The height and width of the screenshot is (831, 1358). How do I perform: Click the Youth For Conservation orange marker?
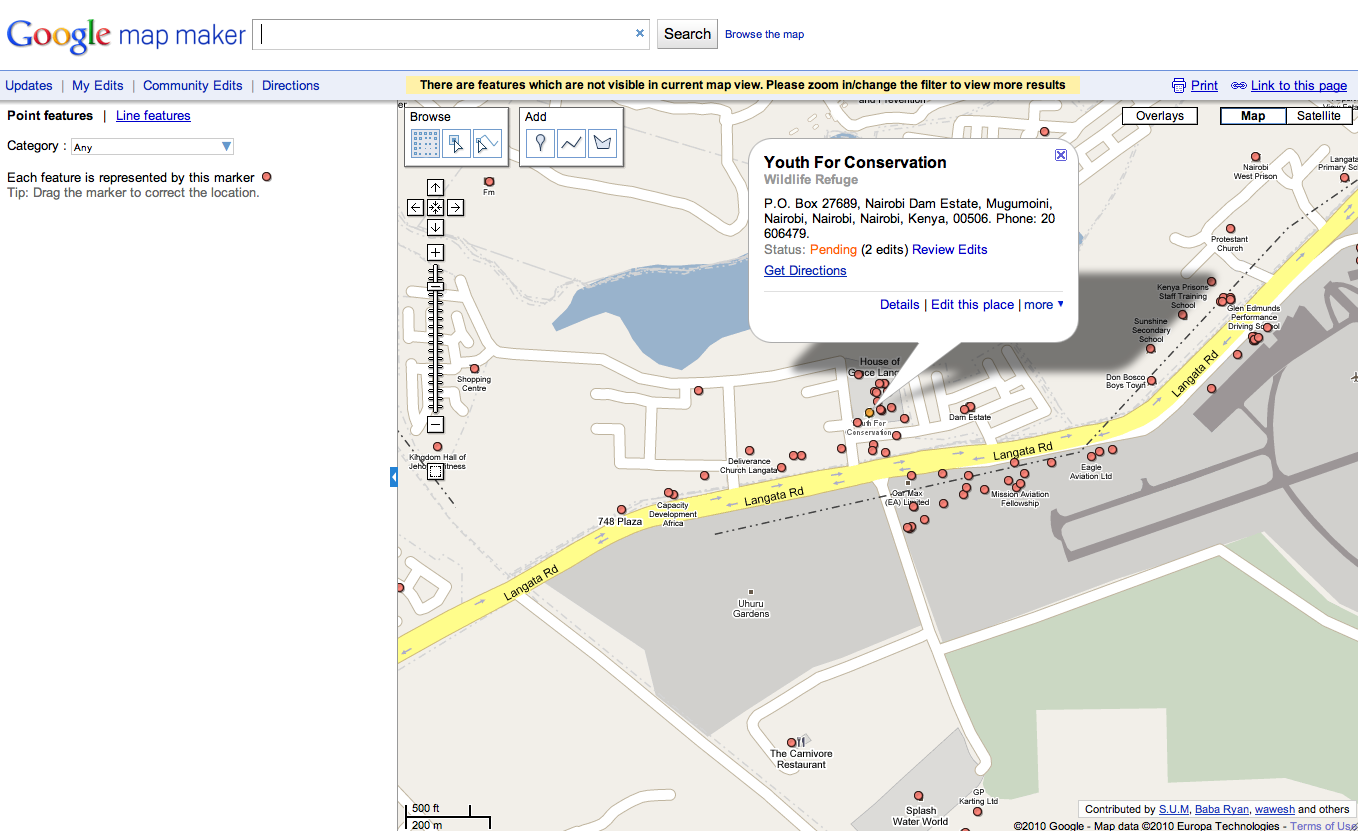tap(869, 411)
